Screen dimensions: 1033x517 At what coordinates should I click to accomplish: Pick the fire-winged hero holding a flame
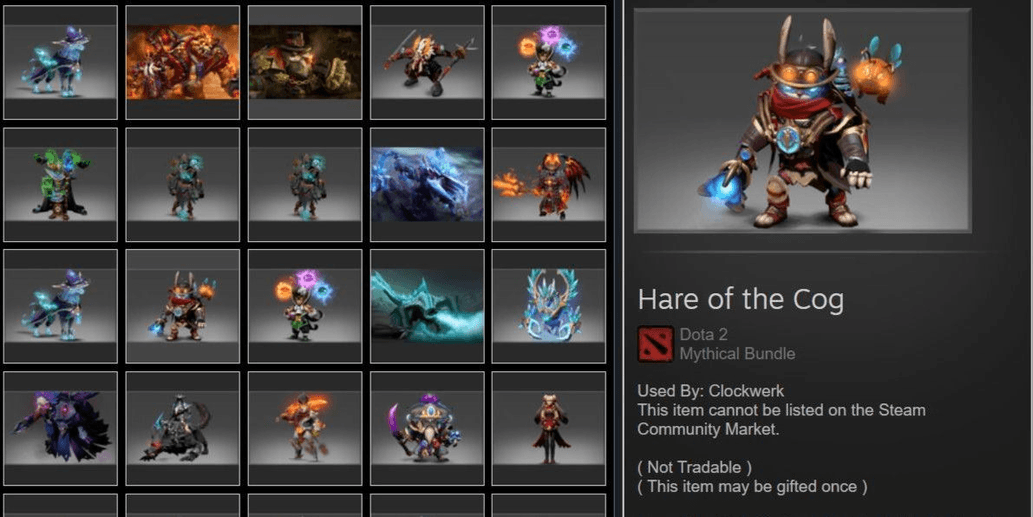coord(549,184)
